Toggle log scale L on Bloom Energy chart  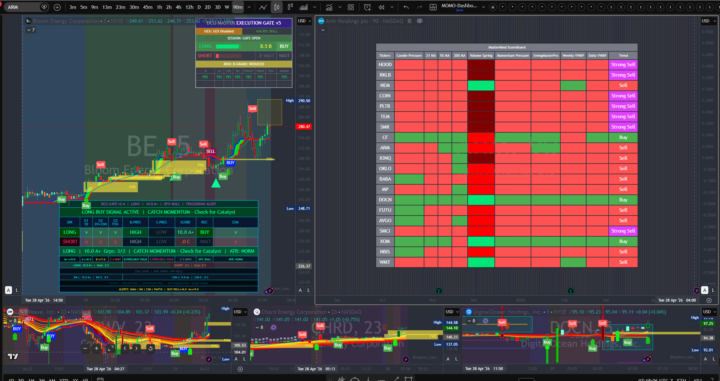pos(17,290)
